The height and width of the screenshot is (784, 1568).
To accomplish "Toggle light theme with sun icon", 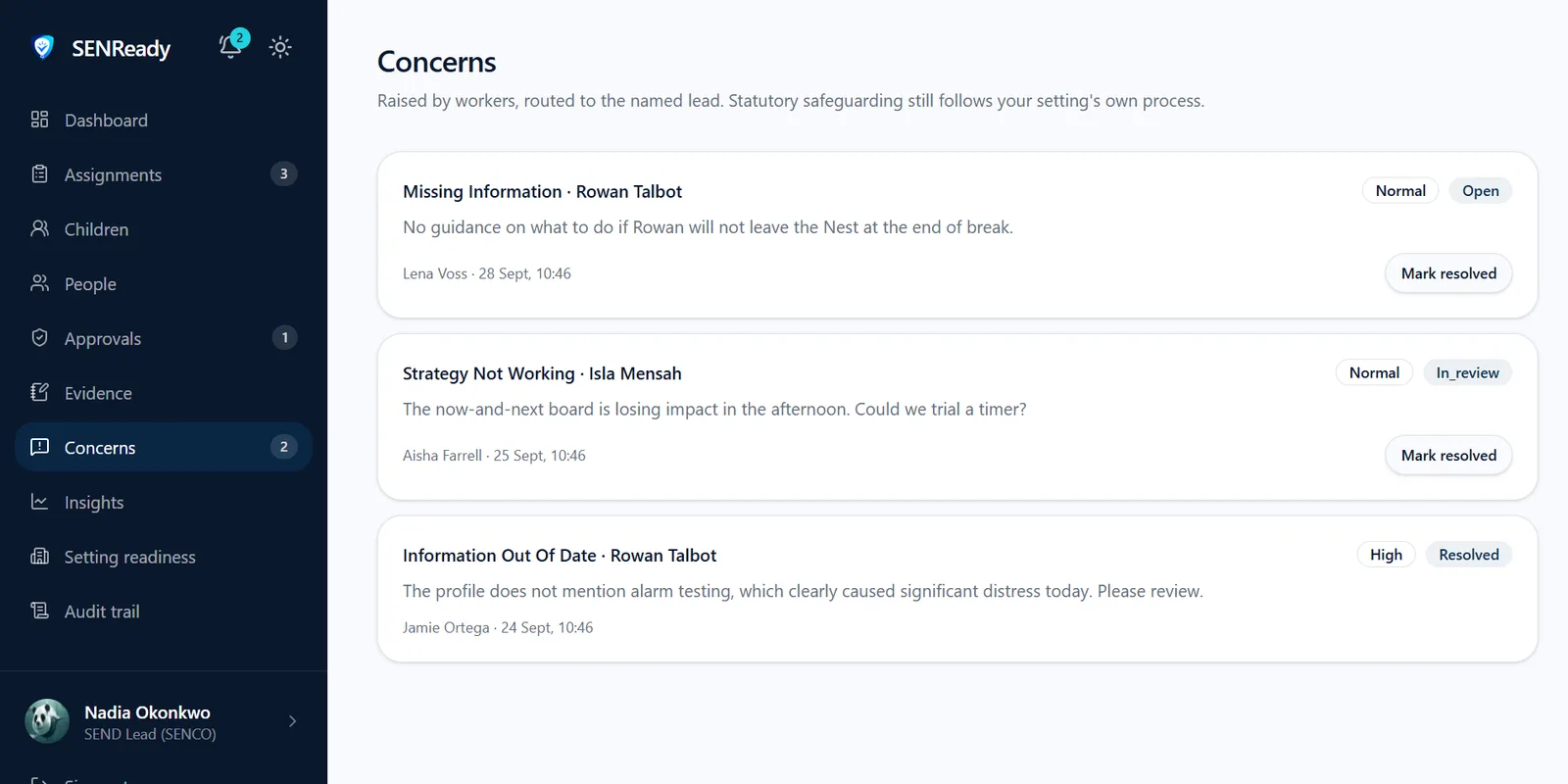I will pos(280,47).
